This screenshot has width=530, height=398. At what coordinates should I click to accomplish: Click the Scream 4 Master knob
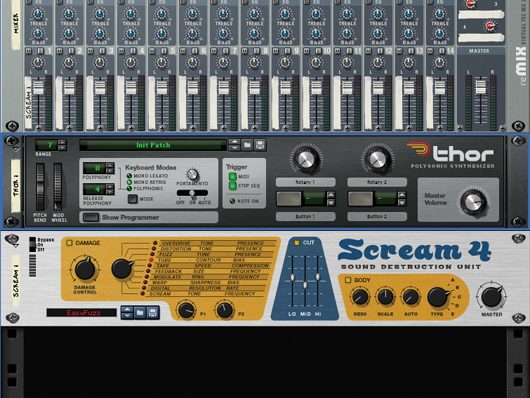tap(491, 298)
